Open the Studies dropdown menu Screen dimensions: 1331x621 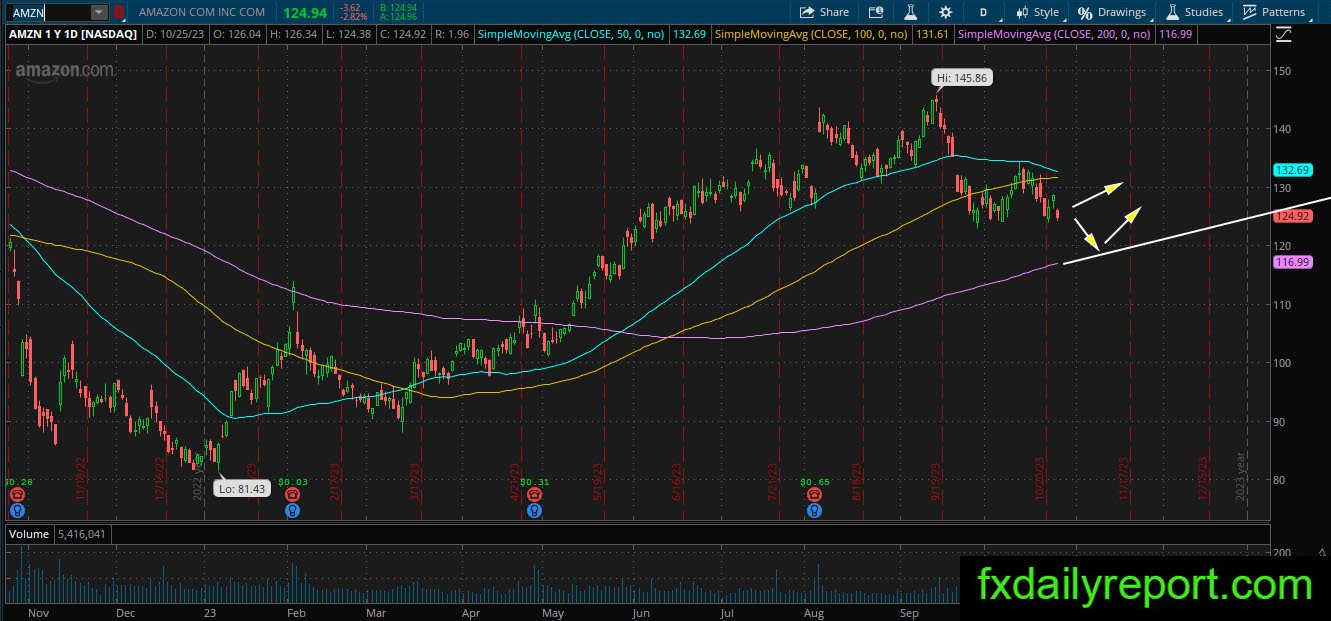1194,12
